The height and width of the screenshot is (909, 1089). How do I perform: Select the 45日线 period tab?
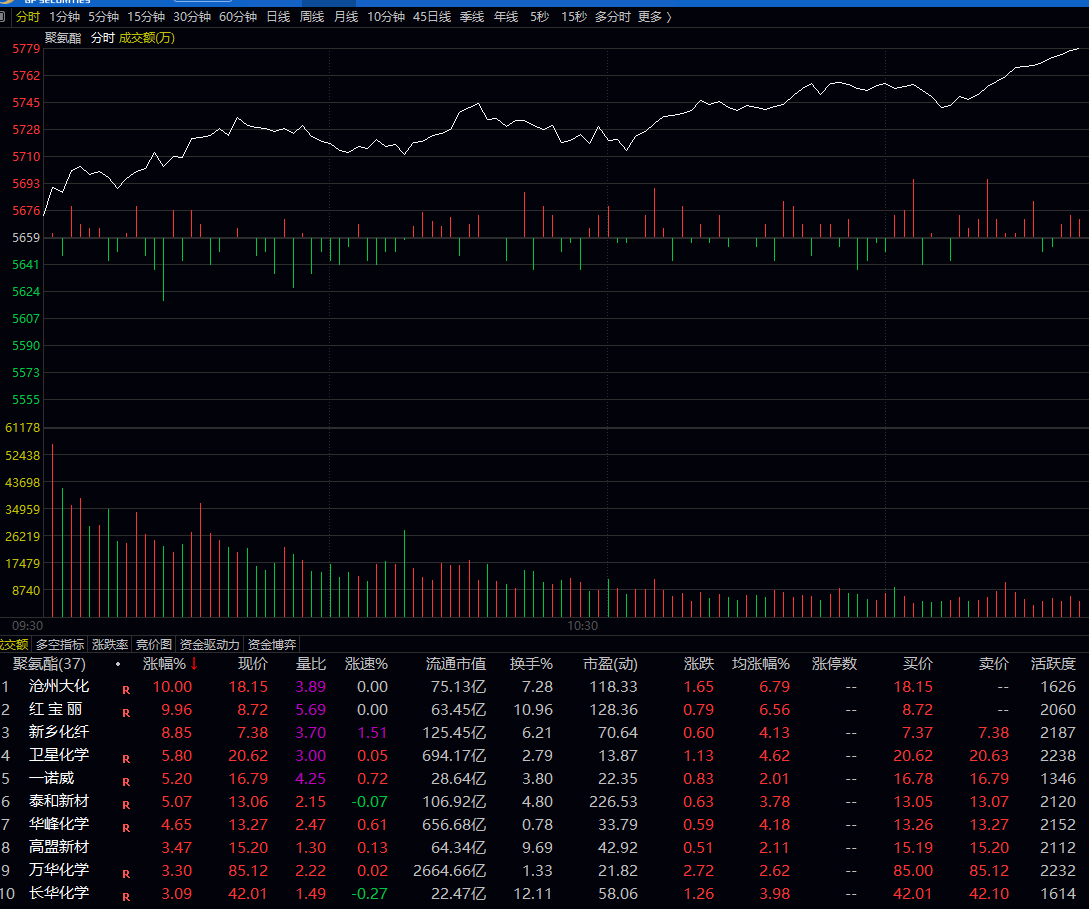[432, 17]
